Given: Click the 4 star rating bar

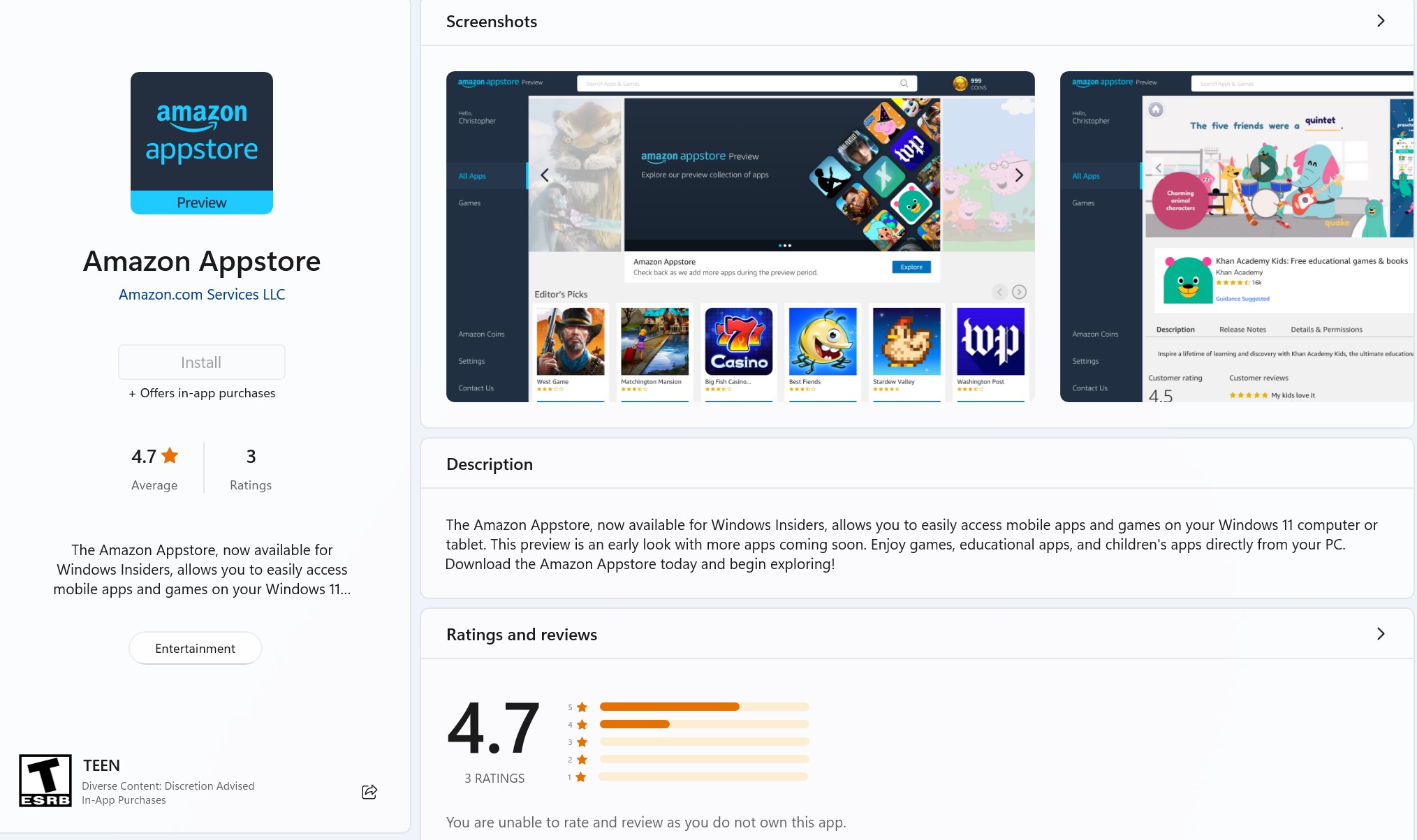Looking at the screenshot, I should [704, 724].
